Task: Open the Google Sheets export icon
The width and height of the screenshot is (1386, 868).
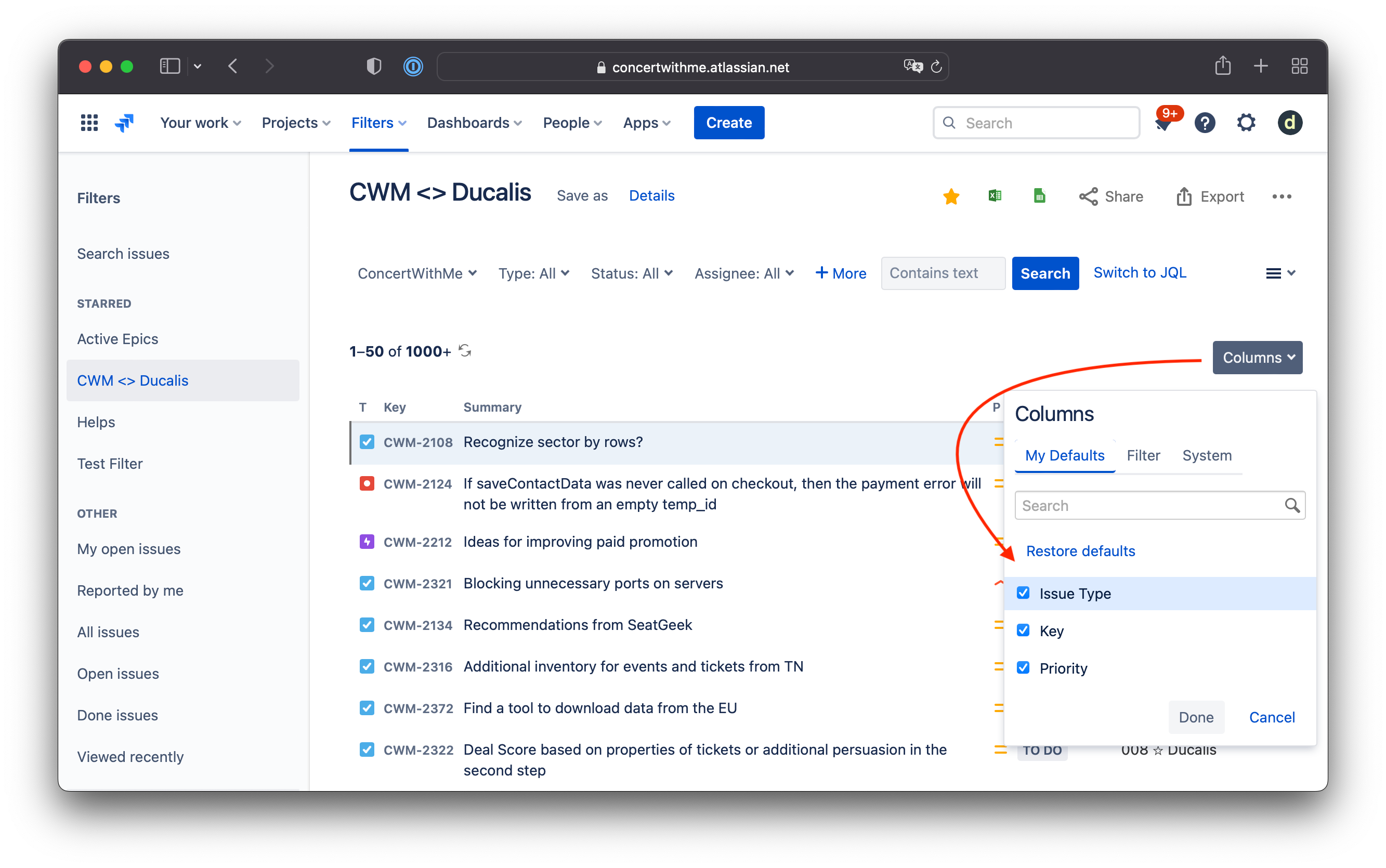Action: (x=1039, y=196)
